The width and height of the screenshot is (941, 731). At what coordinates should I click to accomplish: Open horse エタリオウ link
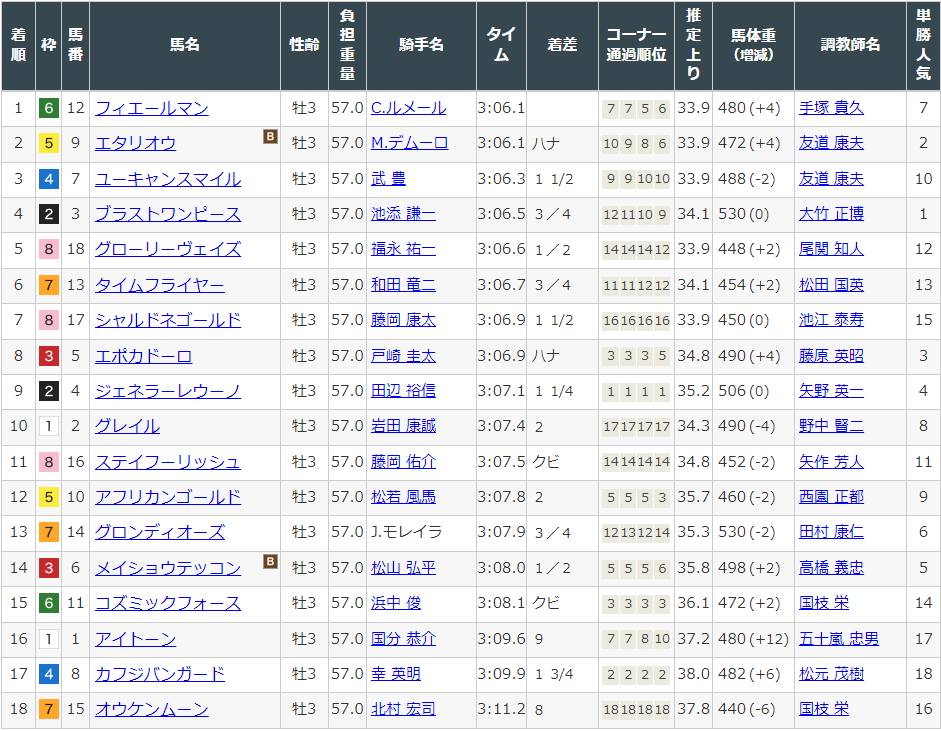point(136,143)
